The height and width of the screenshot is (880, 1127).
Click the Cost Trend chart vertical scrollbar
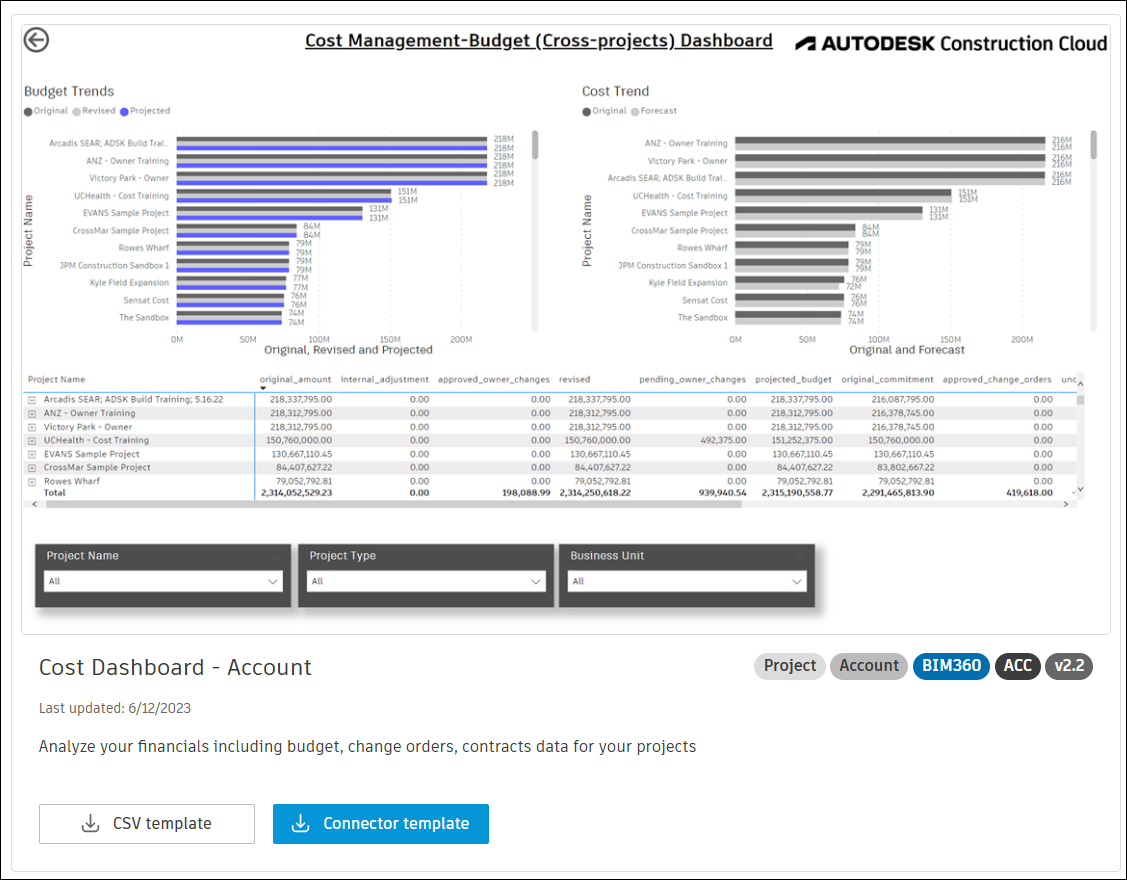1093,145
